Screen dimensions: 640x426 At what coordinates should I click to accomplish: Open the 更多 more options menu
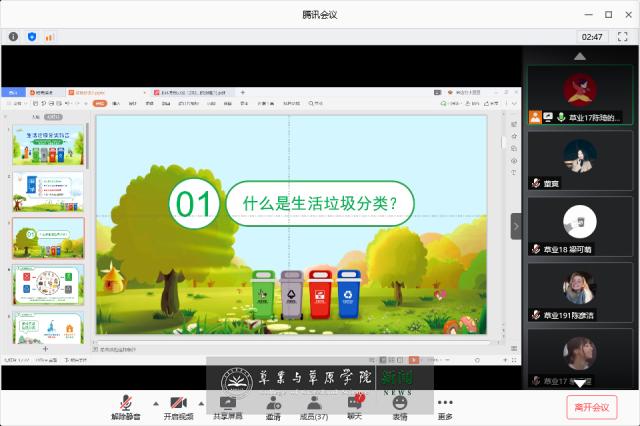pos(445,406)
